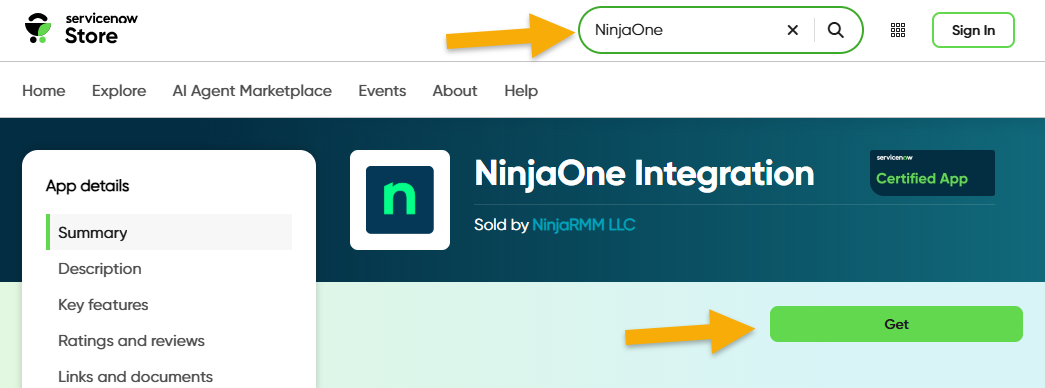The image size is (1045, 388).
Task: Click the Certified App badge
Action: tap(932, 173)
